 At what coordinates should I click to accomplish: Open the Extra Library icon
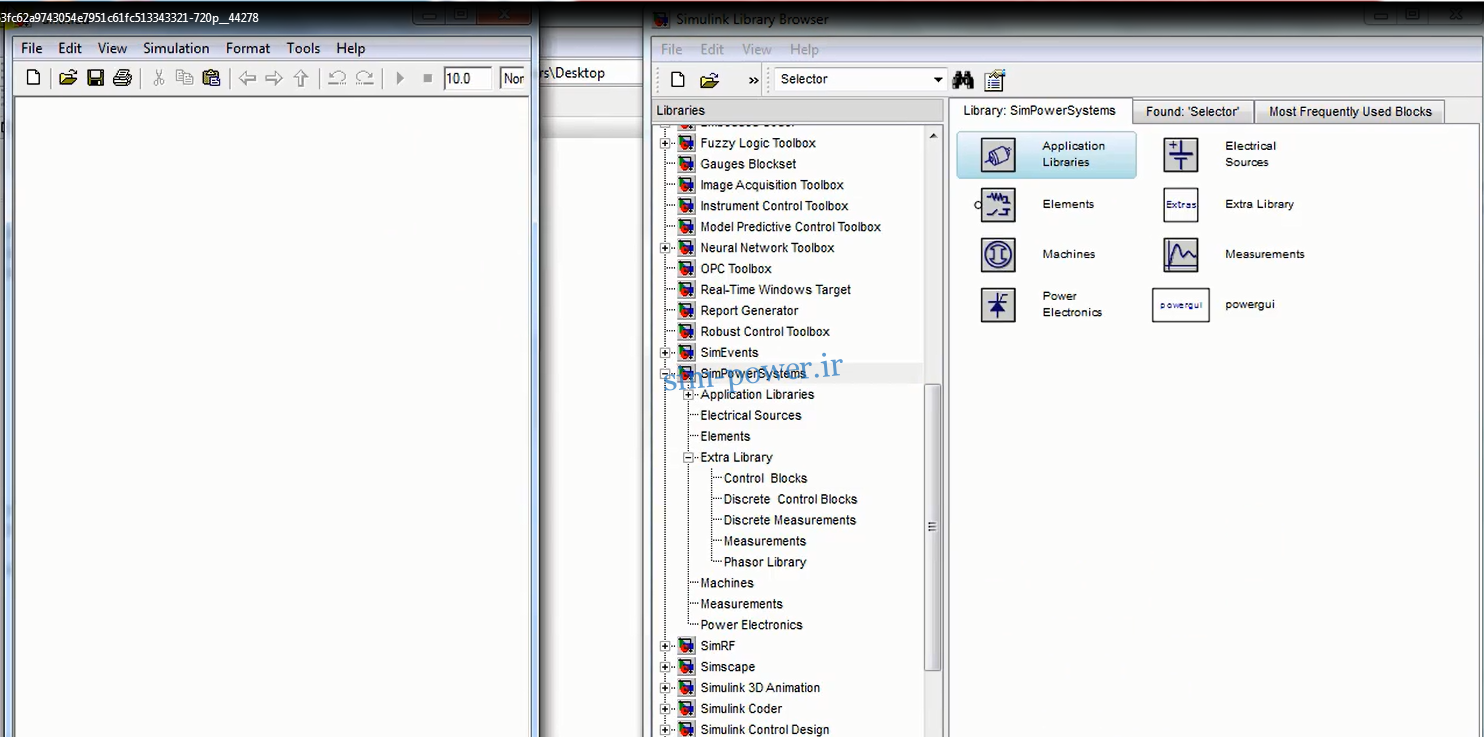1181,204
